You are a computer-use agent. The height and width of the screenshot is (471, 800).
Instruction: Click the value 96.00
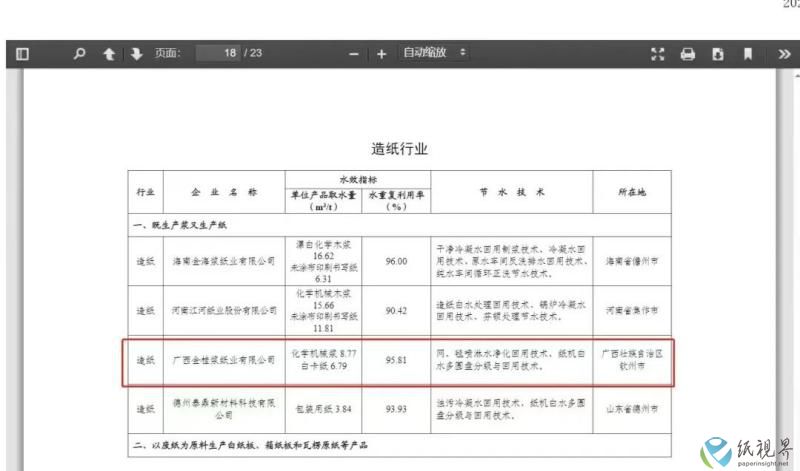396,261
